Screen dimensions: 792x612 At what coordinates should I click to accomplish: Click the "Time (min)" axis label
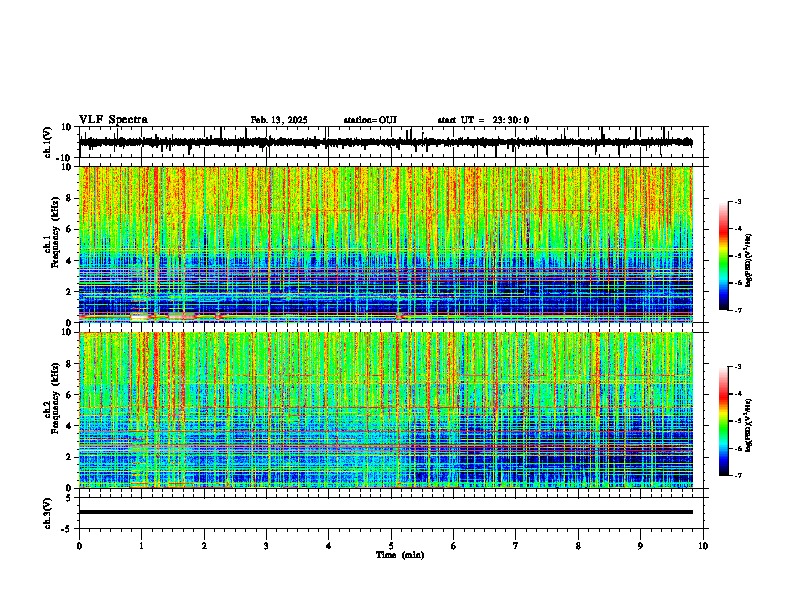coord(400,555)
